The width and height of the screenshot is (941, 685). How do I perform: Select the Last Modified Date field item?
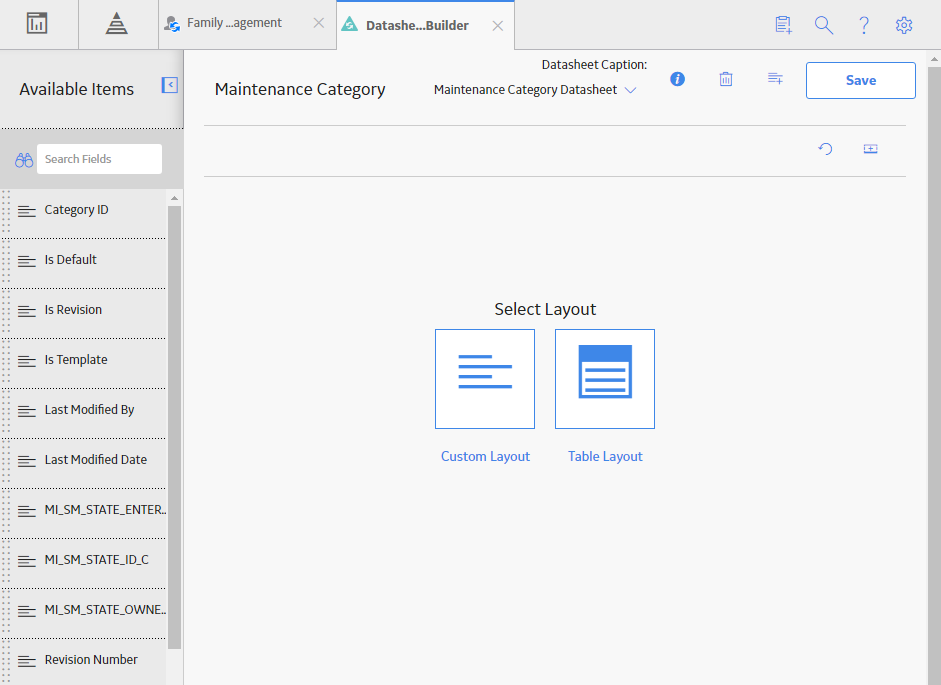(x=84, y=463)
